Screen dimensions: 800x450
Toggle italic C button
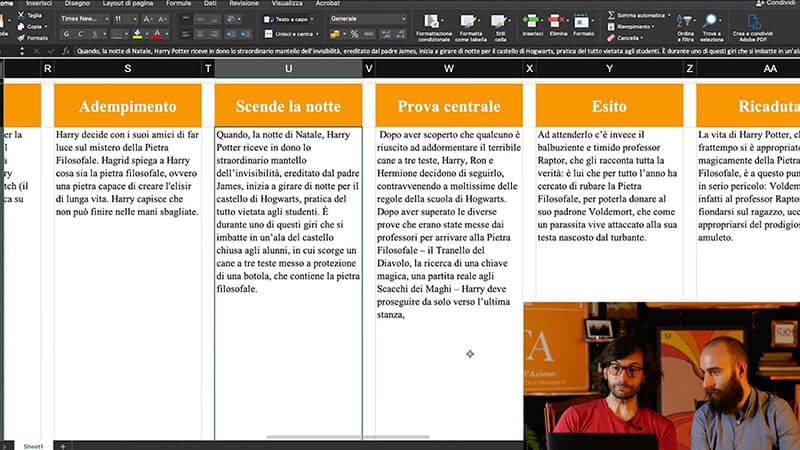(80, 34)
